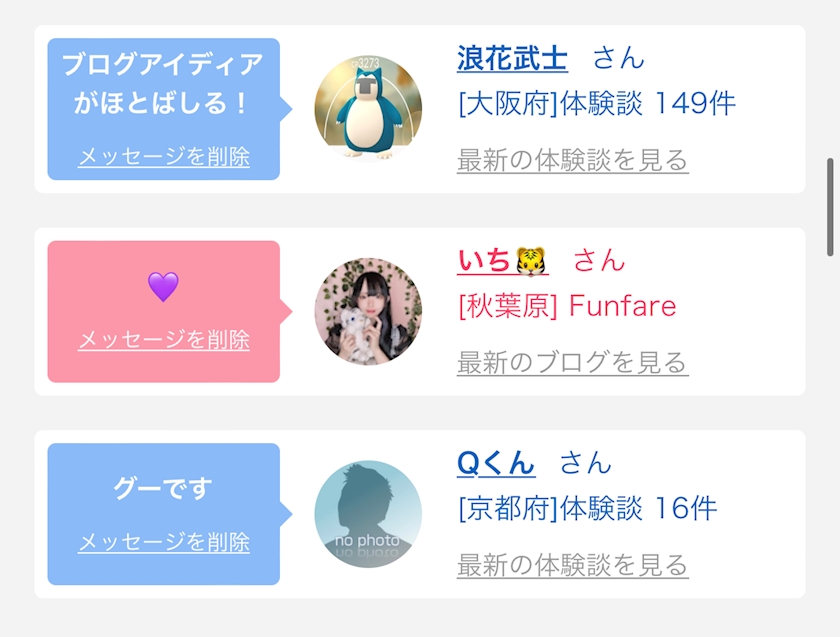Open the Snorlax avatar of 浪花武士
The width and height of the screenshot is (840, 637).
(368, 109)
